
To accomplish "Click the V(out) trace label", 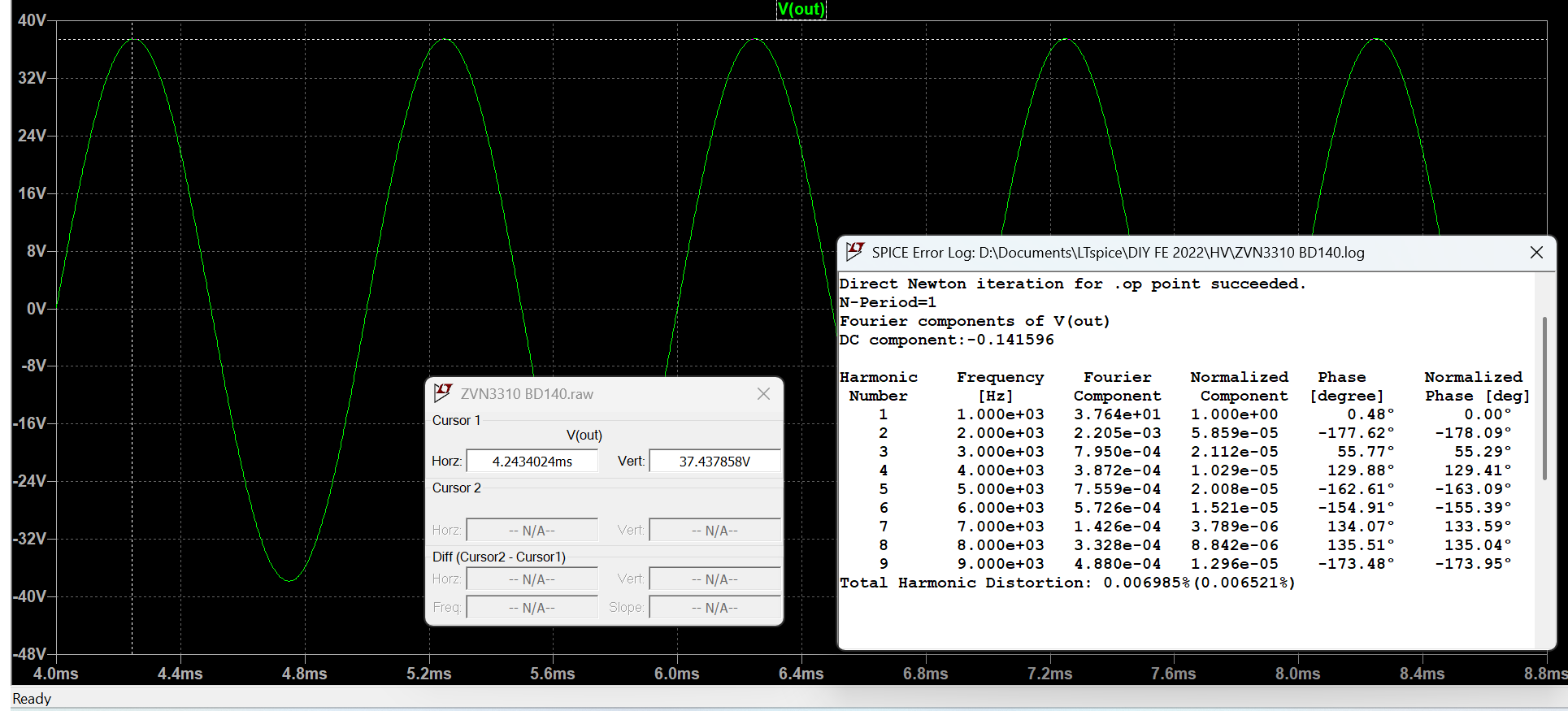I will pyautogui.click(x=801, y=9).
